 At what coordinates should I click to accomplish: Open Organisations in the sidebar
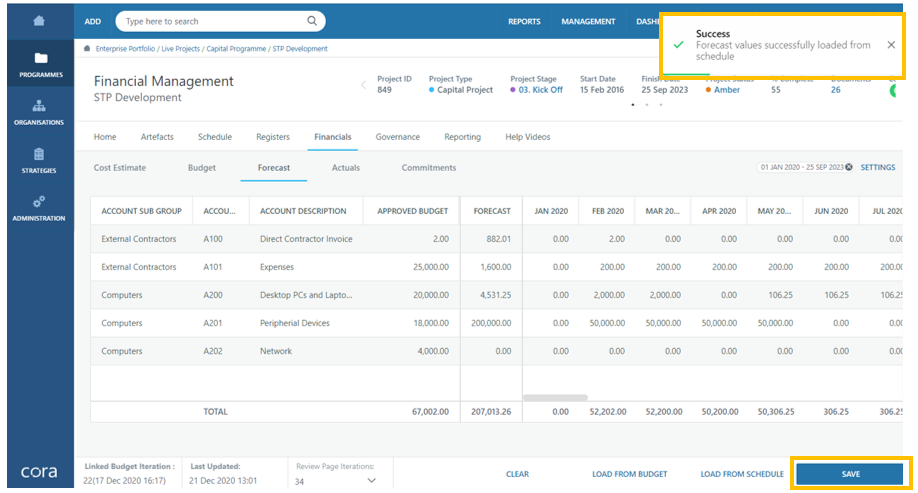[x=39, y=112]
